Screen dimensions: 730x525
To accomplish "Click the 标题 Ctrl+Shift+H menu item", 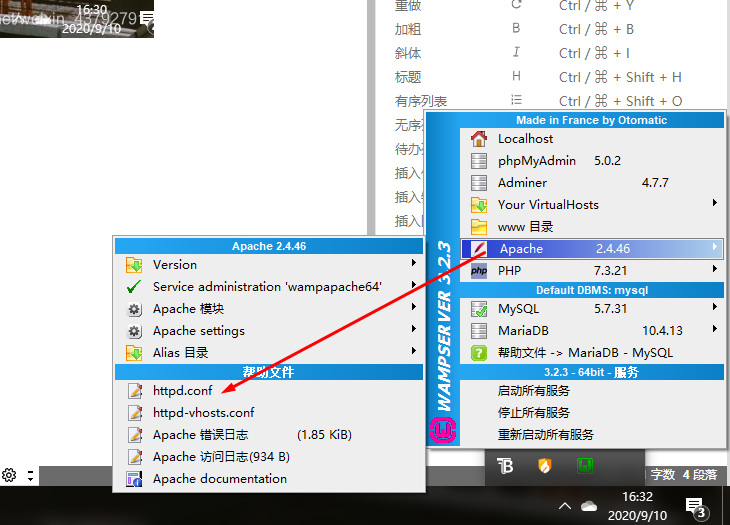I will click(538, 77).
